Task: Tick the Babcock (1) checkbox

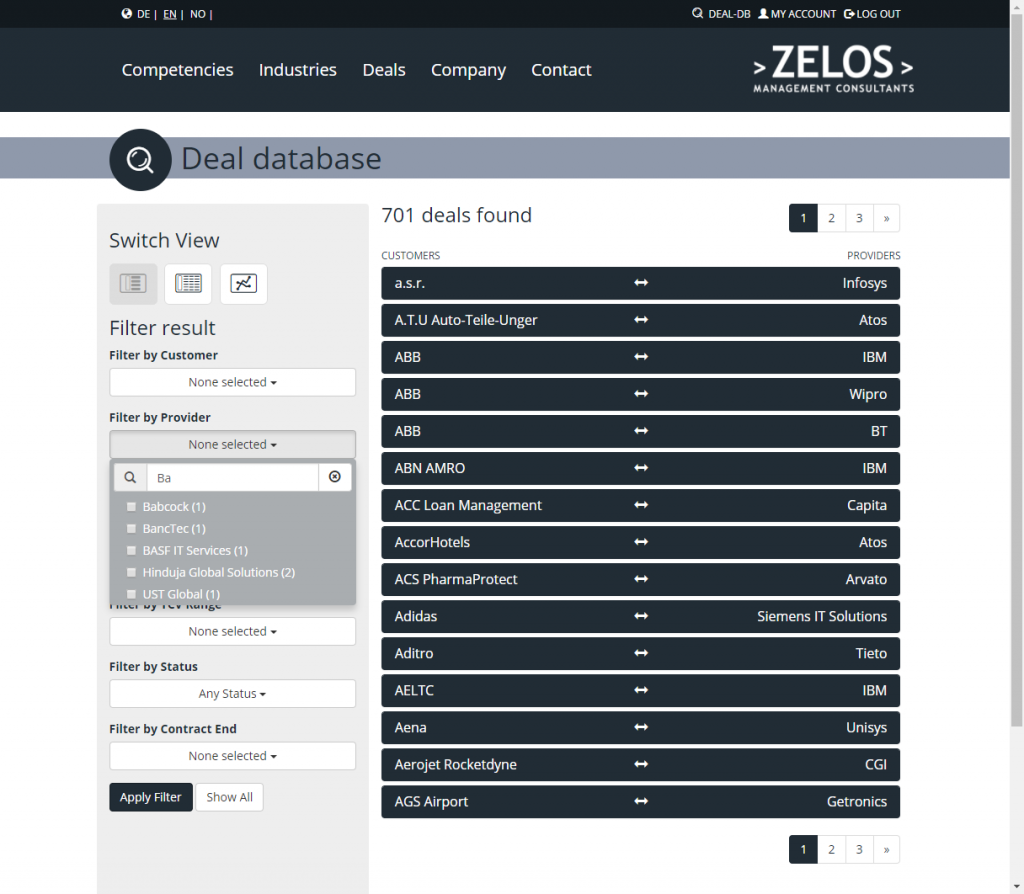Action: tap(131, 507)
